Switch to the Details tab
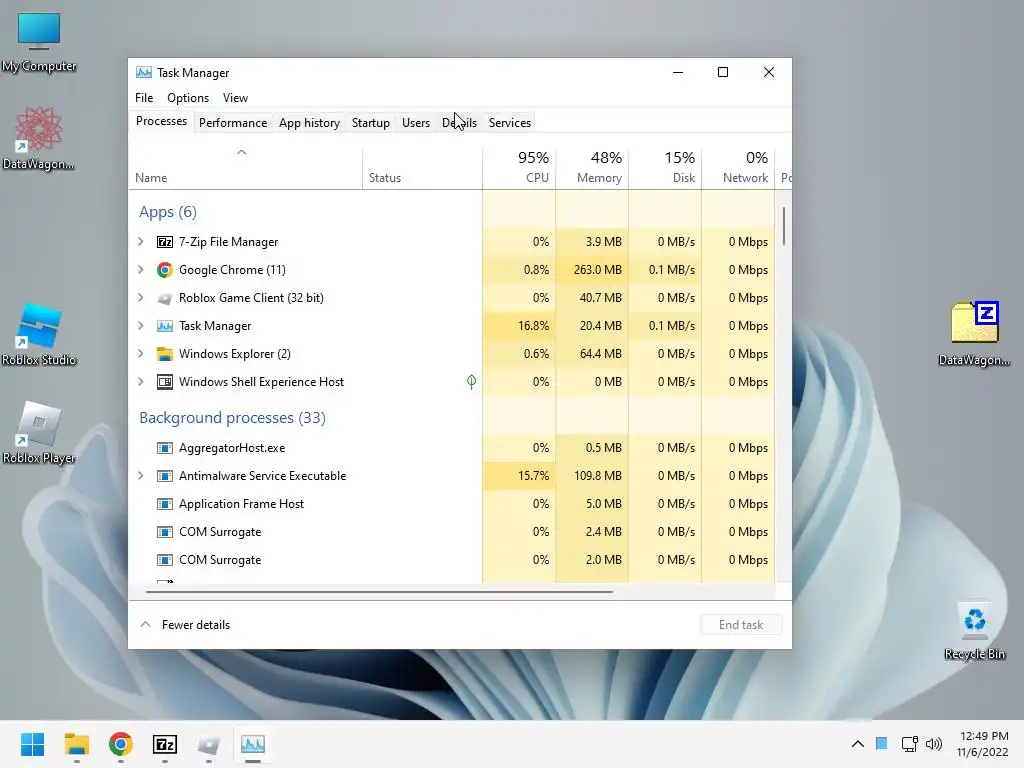This screenshot has width=1024, height=768. (x=459, y=123)
